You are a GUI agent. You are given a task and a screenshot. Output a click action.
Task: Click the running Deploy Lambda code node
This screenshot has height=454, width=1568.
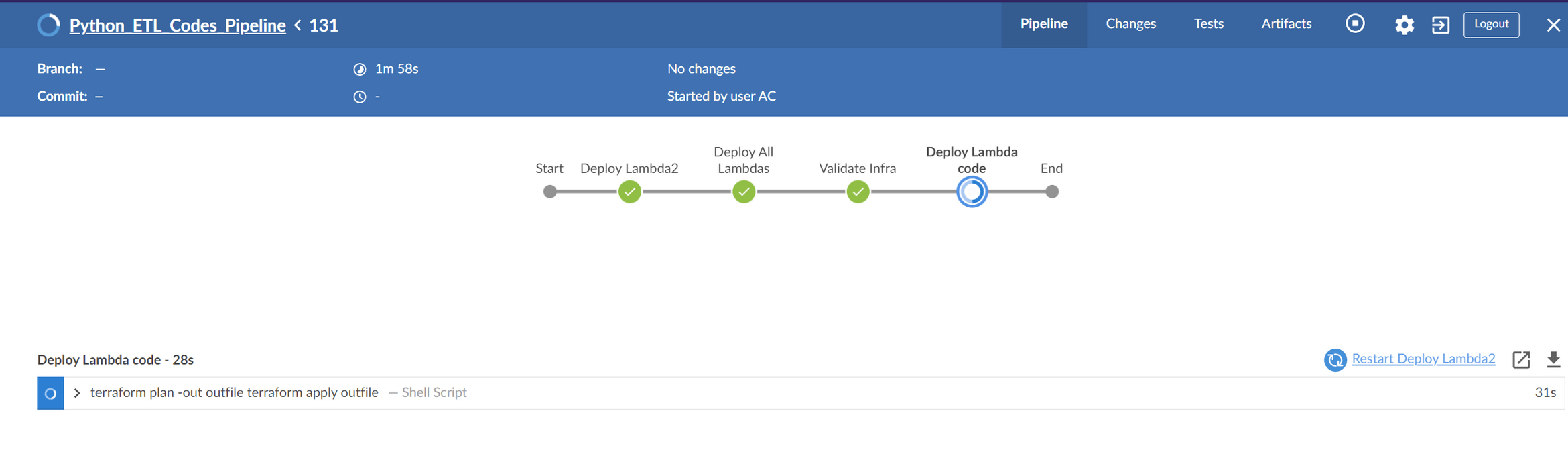972,192
